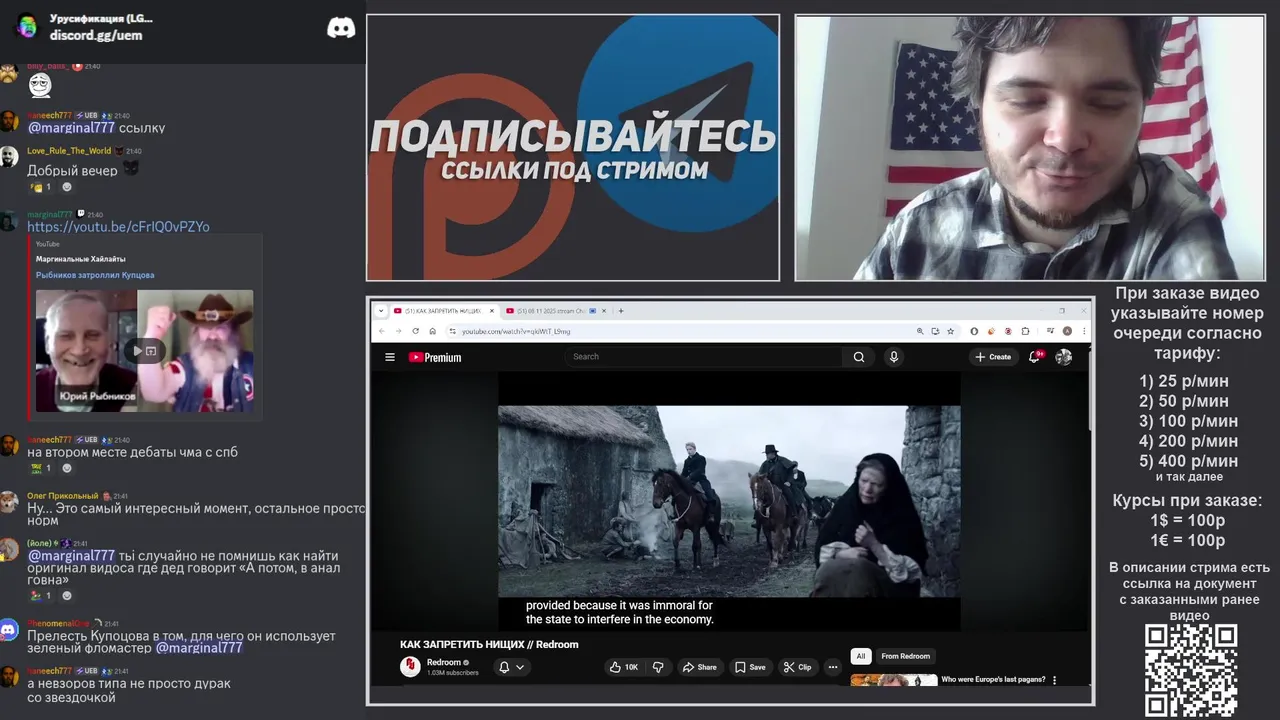1280x720 pixels.
Task: Open new browser tab with plus
Action: point(621,311)
